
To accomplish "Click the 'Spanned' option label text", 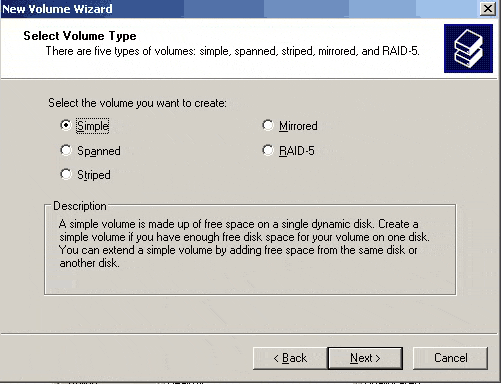I will pos(99,151).
